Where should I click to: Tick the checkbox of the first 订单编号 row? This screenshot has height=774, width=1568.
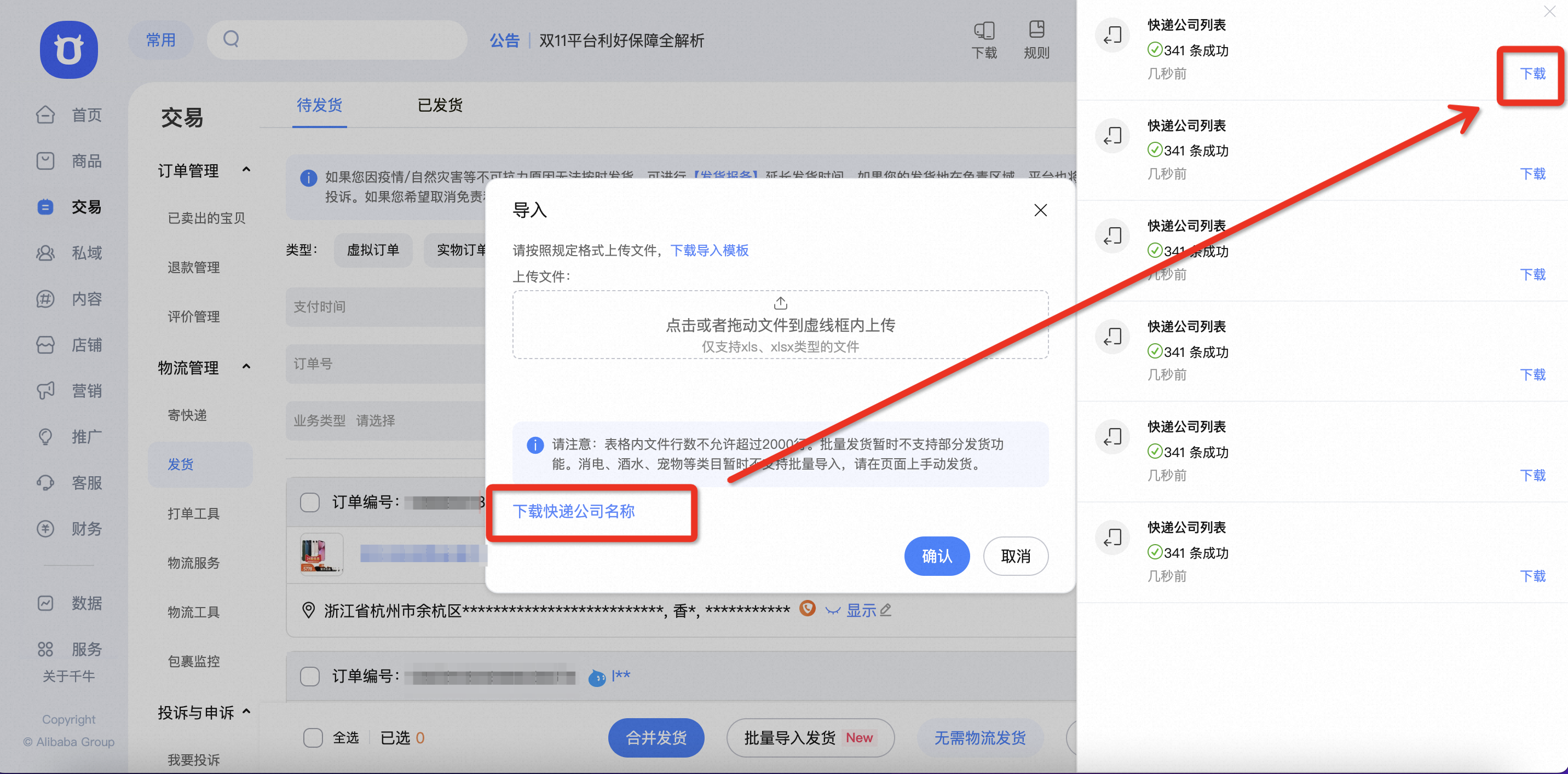(310, 502)
